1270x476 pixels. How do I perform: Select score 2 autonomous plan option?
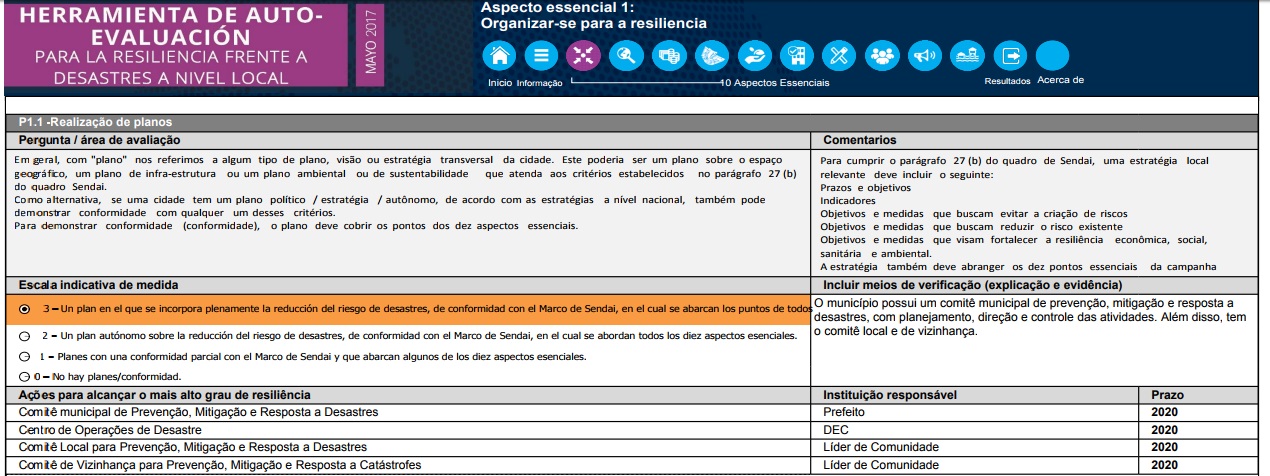[25, 336]
